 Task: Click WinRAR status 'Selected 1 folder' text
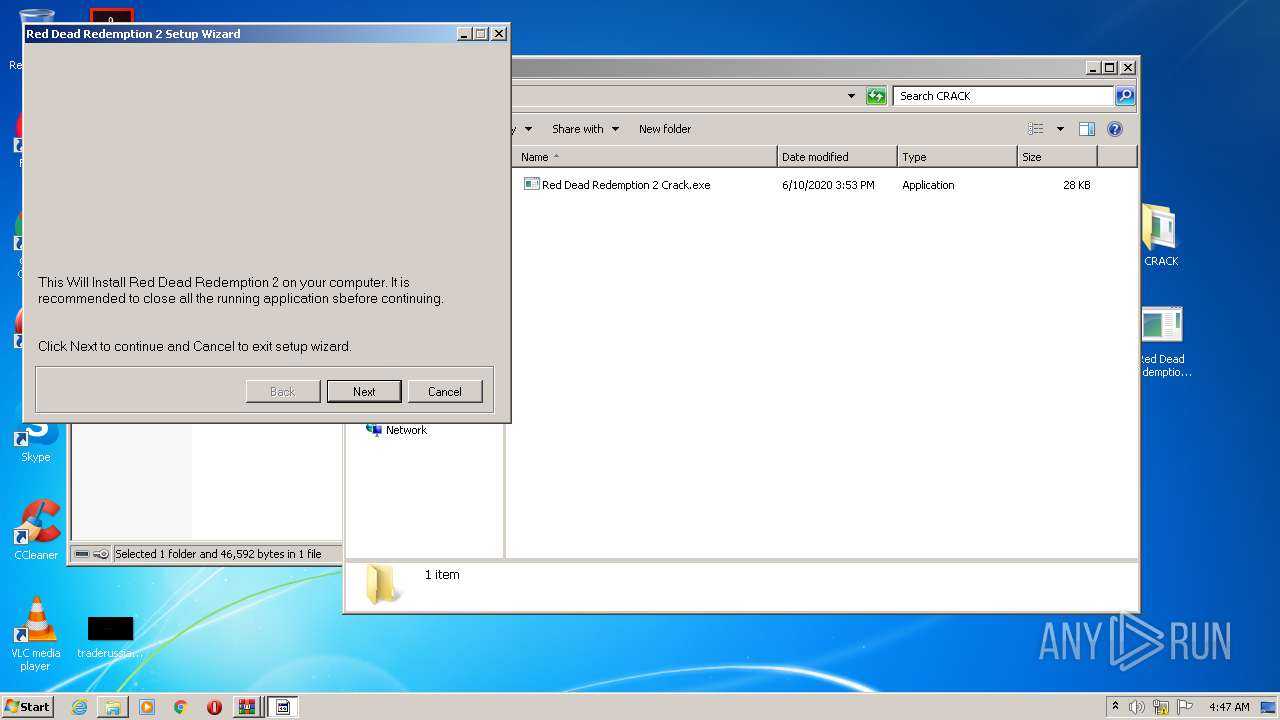[x=218, y=554]
